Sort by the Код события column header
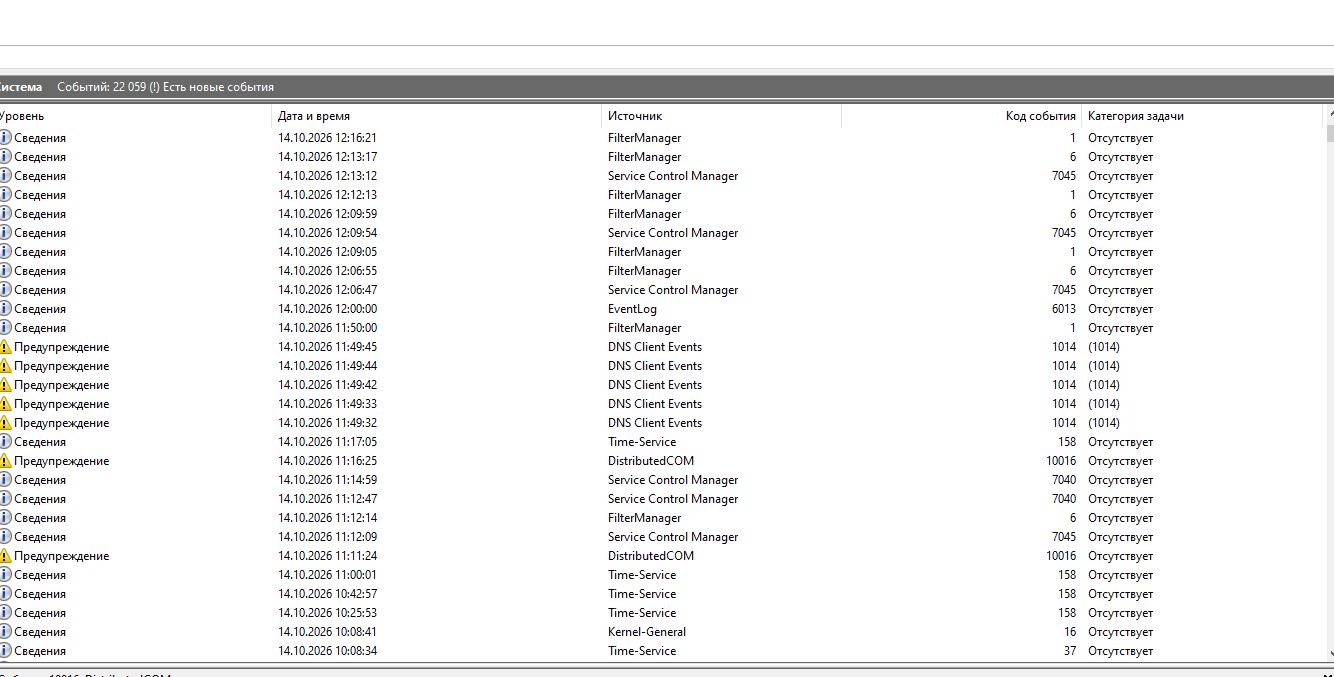The width and height of the screenshot is (1334, 677). [x=961, y=116]
